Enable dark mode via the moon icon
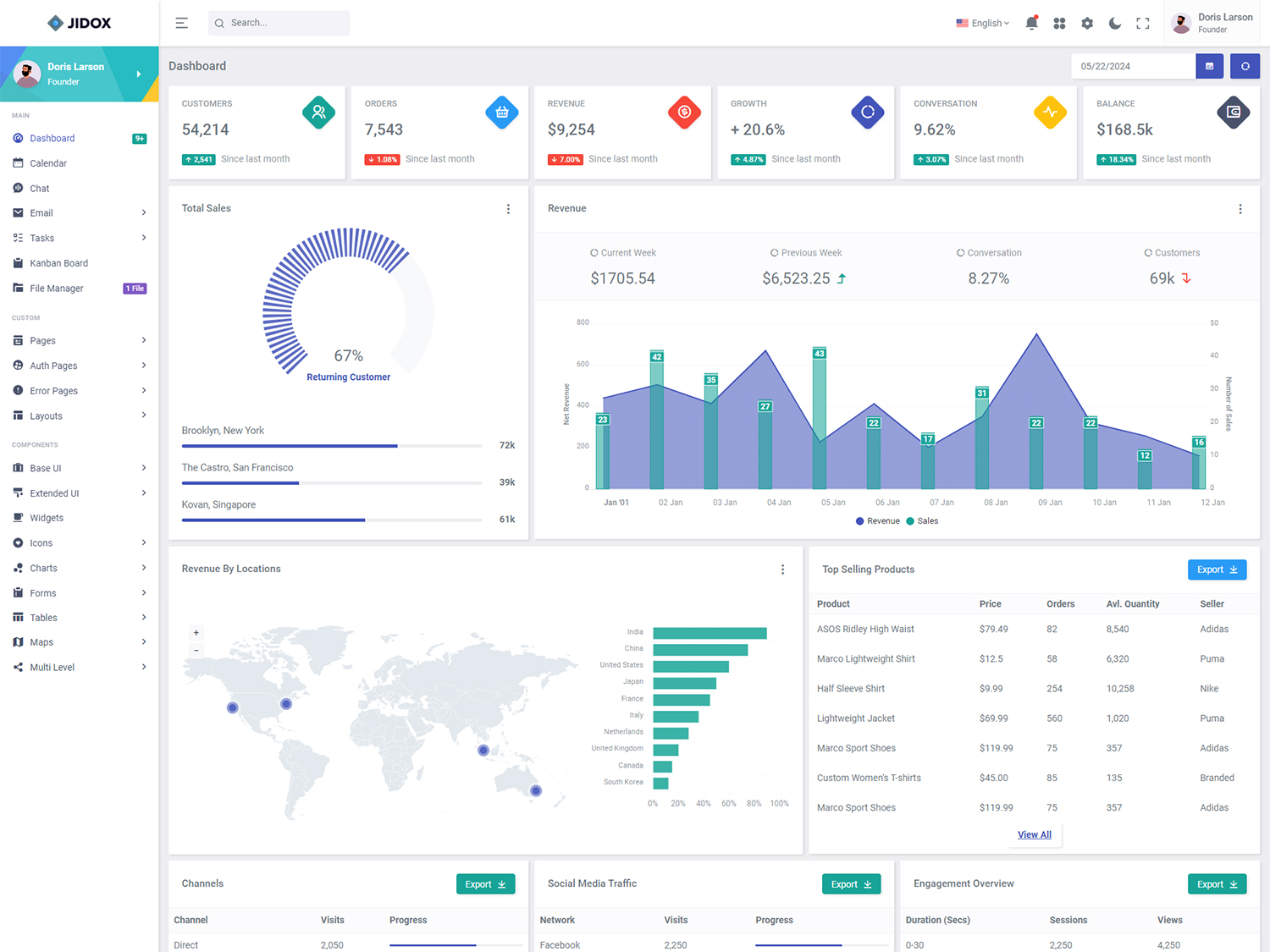1270x952 pixels. coord(1114,23)
